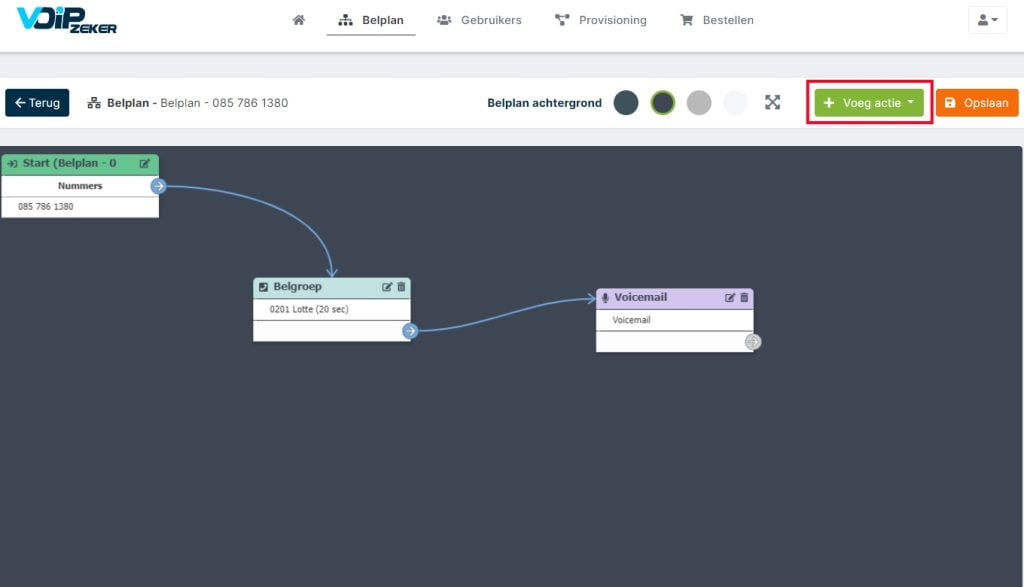Go back with the Terug button

37,103
